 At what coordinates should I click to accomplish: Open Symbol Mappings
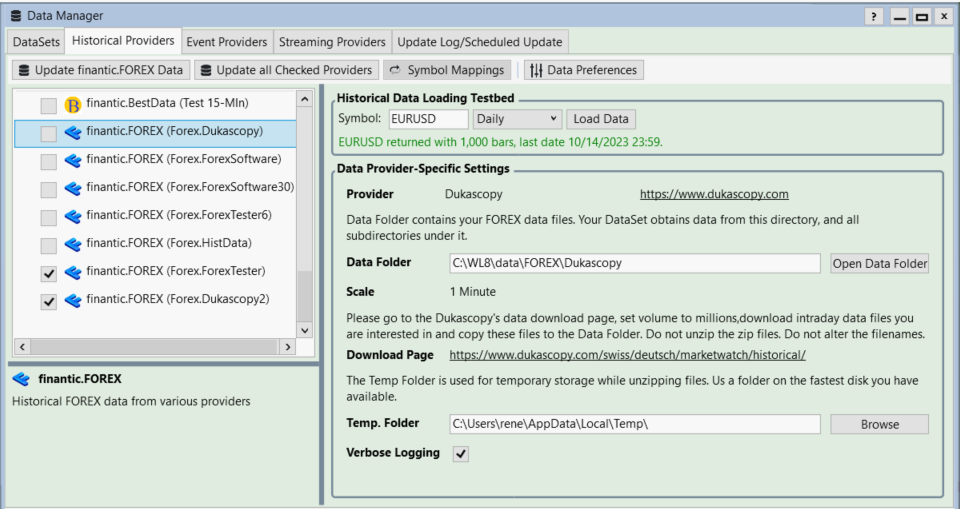(x=447, y=70)
